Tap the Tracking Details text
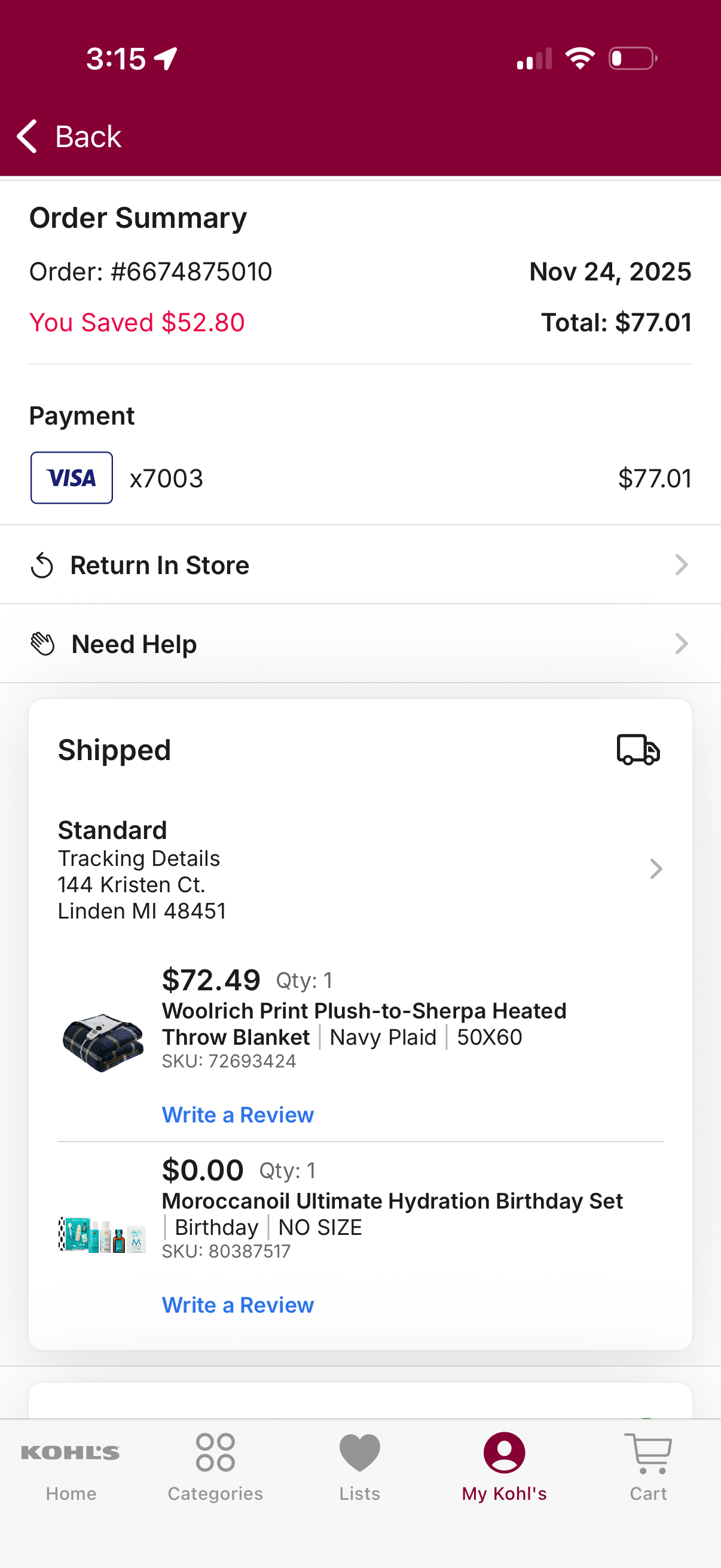This screenshot has height=1568, width=721. coord(139,858)
